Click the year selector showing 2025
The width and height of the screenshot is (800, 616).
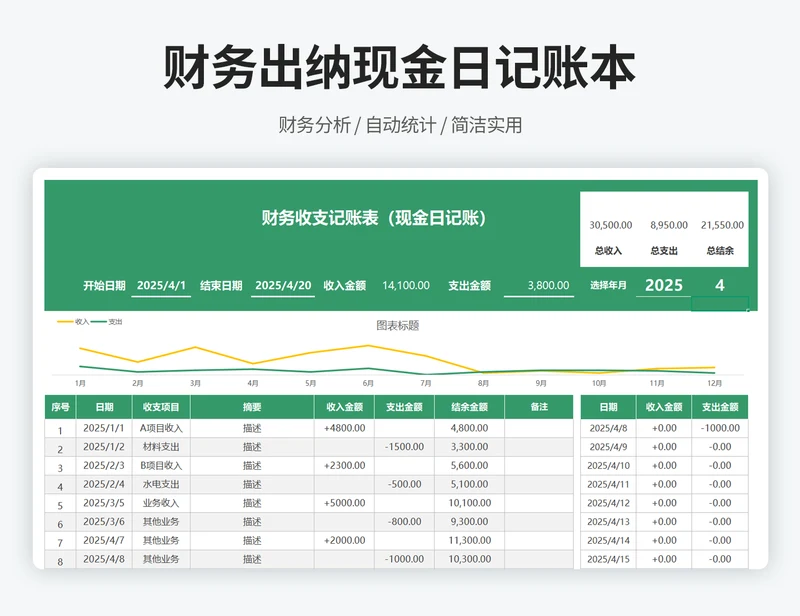663,285
